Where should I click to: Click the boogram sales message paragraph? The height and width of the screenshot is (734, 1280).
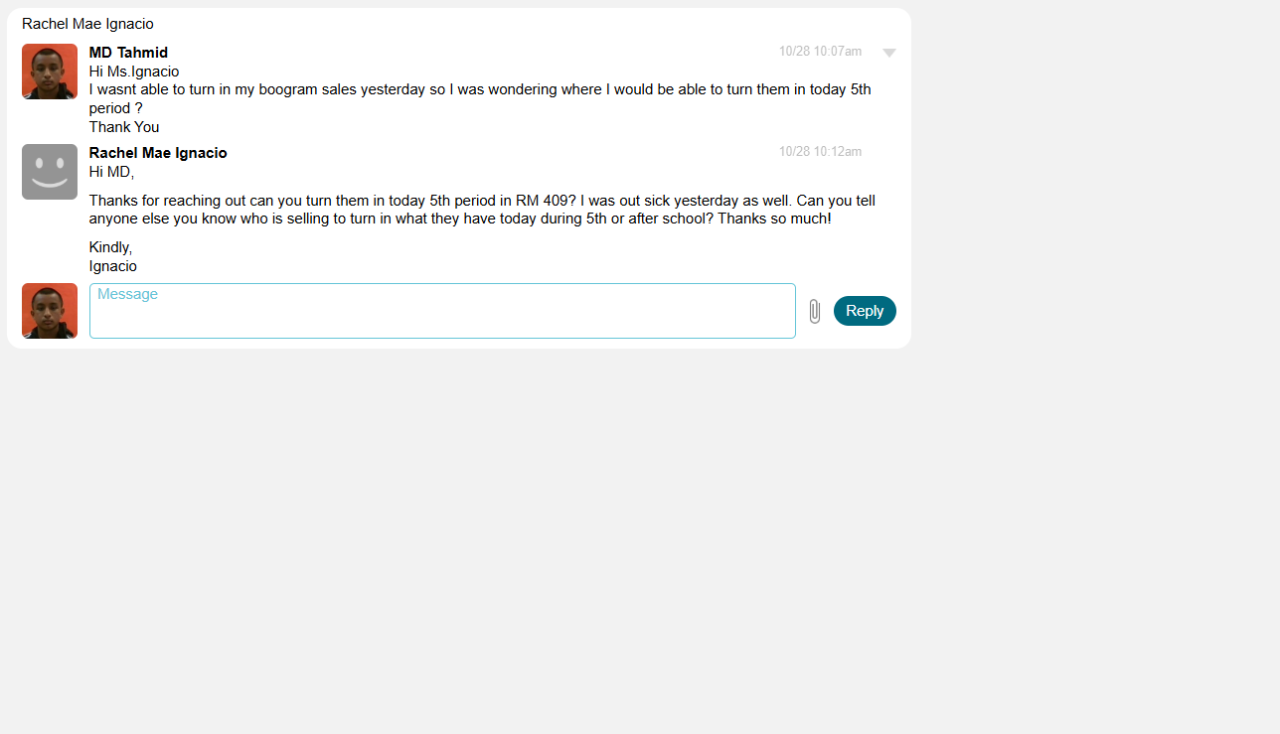(480, 99)
